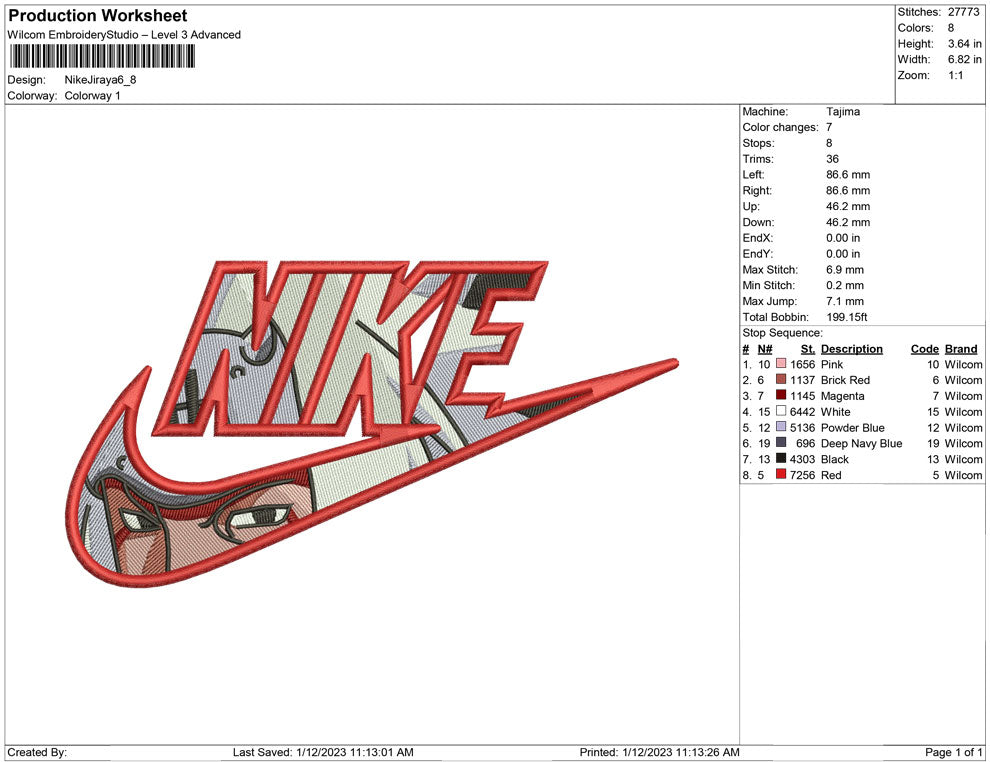Click the 'Up:' label

point(751,206)
